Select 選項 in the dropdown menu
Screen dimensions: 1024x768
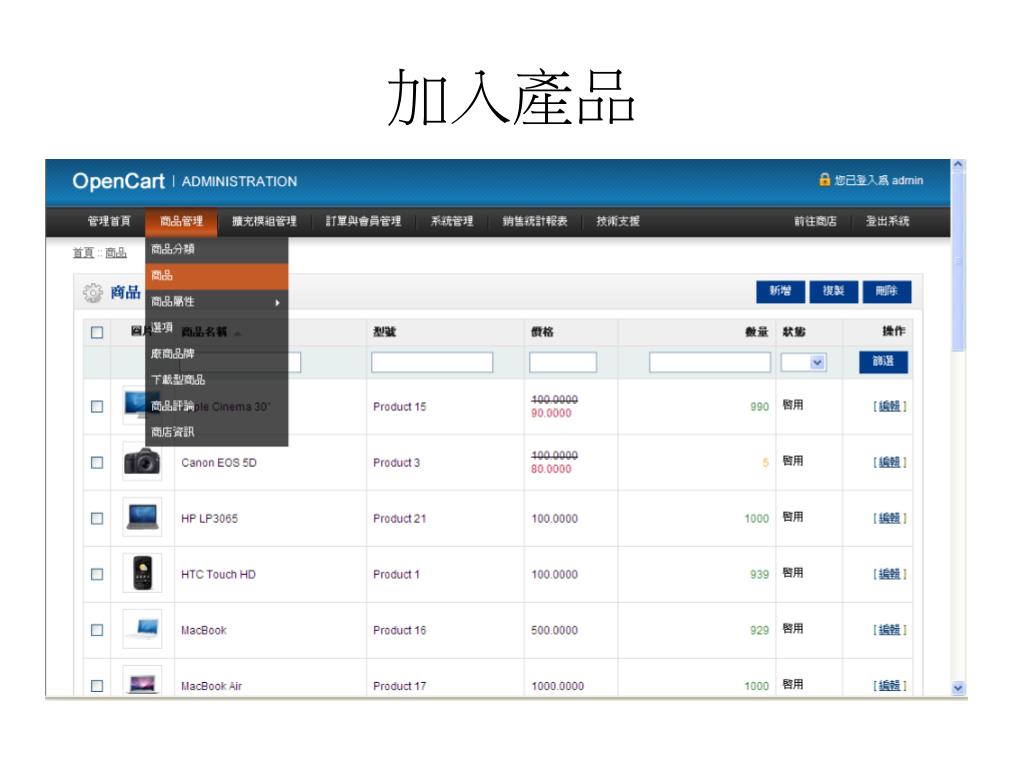point(216,328)
